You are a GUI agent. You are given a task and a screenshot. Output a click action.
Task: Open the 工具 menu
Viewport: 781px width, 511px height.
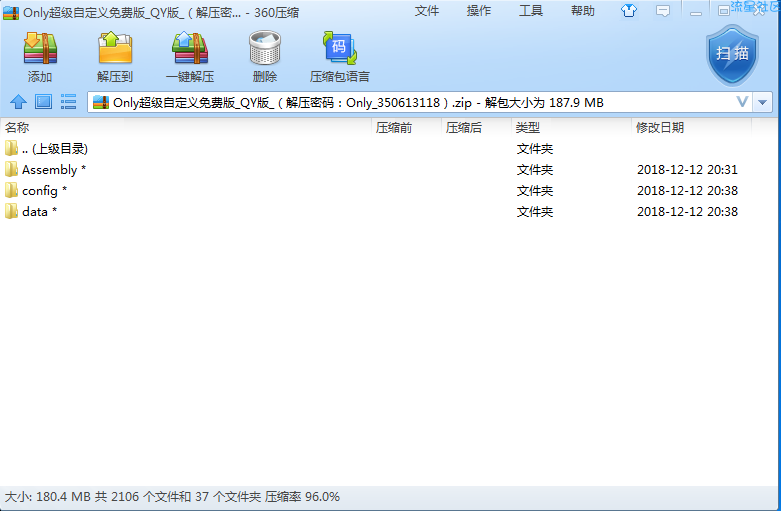tap(530, 11)
